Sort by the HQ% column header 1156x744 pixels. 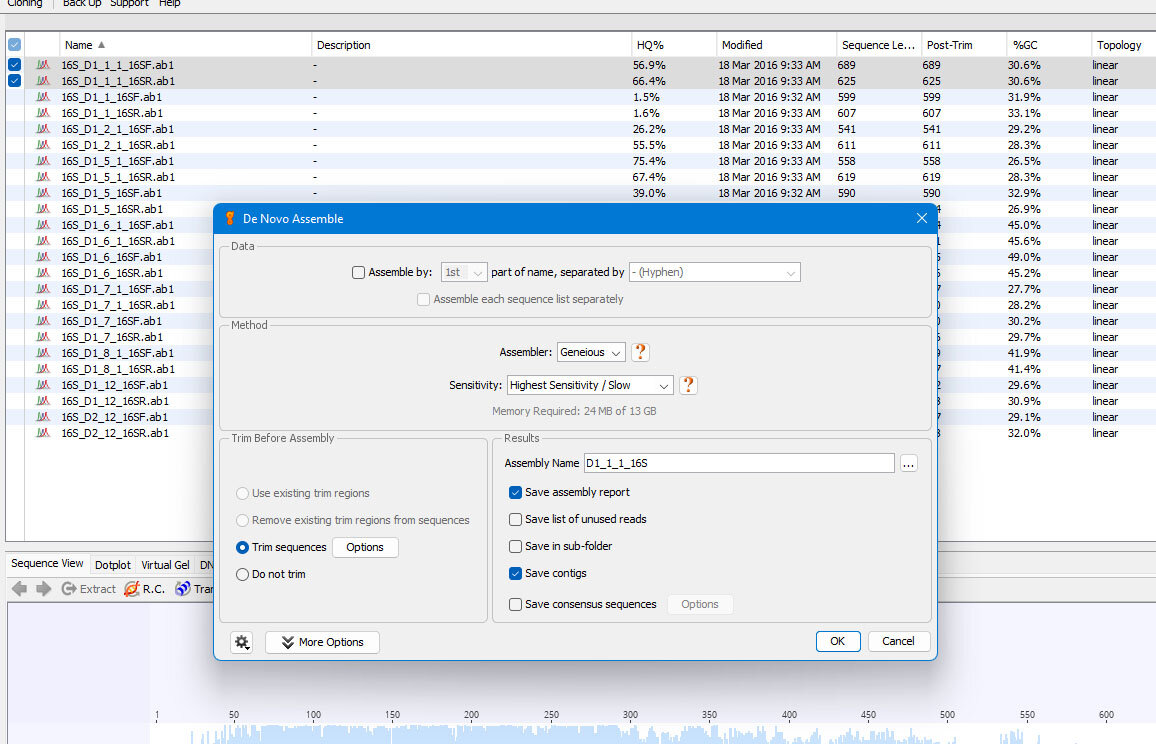[673, 45]
